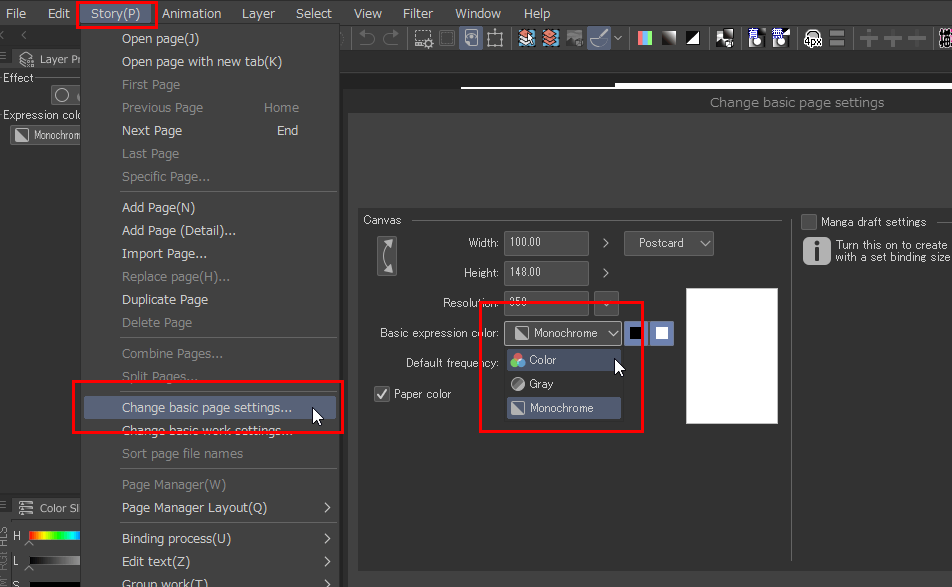Viewport: 952px width, 587px height.
Task: Toggle the Paper color checkbox
Action: click(x=382, y=394)
